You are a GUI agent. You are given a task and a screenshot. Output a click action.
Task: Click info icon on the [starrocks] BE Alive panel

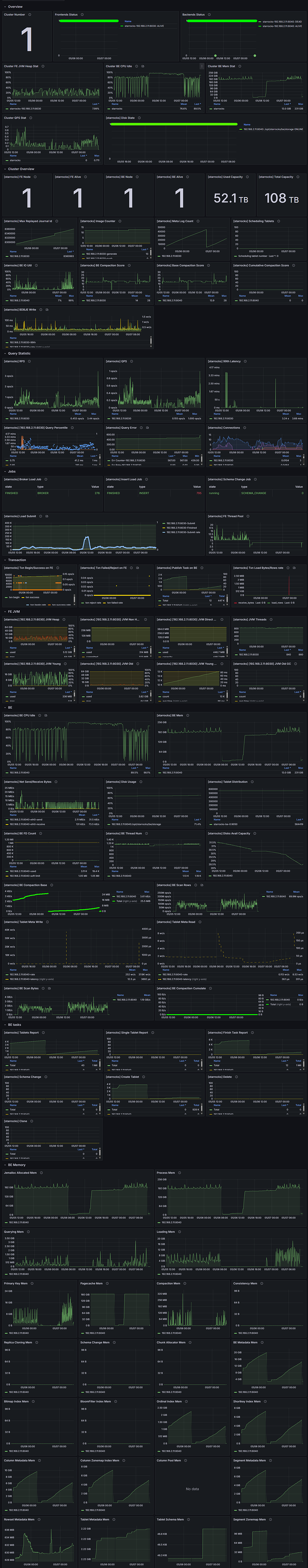[x=187, y=177]
